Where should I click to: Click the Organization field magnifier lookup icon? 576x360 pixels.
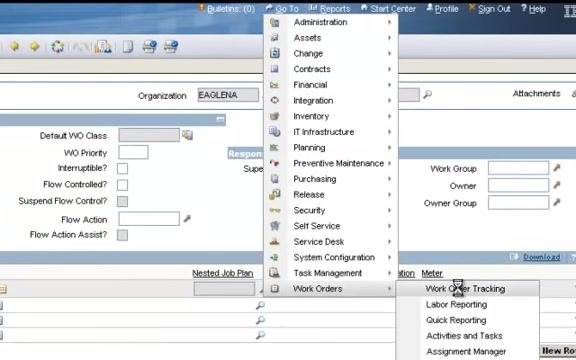[427, 95]
